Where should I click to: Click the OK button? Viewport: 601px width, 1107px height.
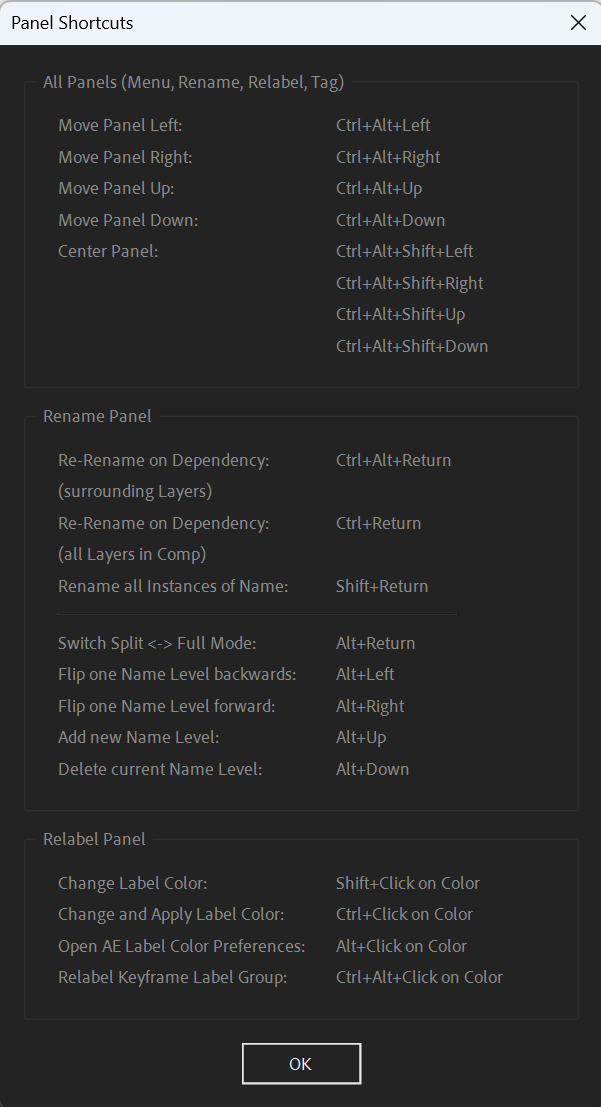pyautogui.click(x=301, y=1064)
